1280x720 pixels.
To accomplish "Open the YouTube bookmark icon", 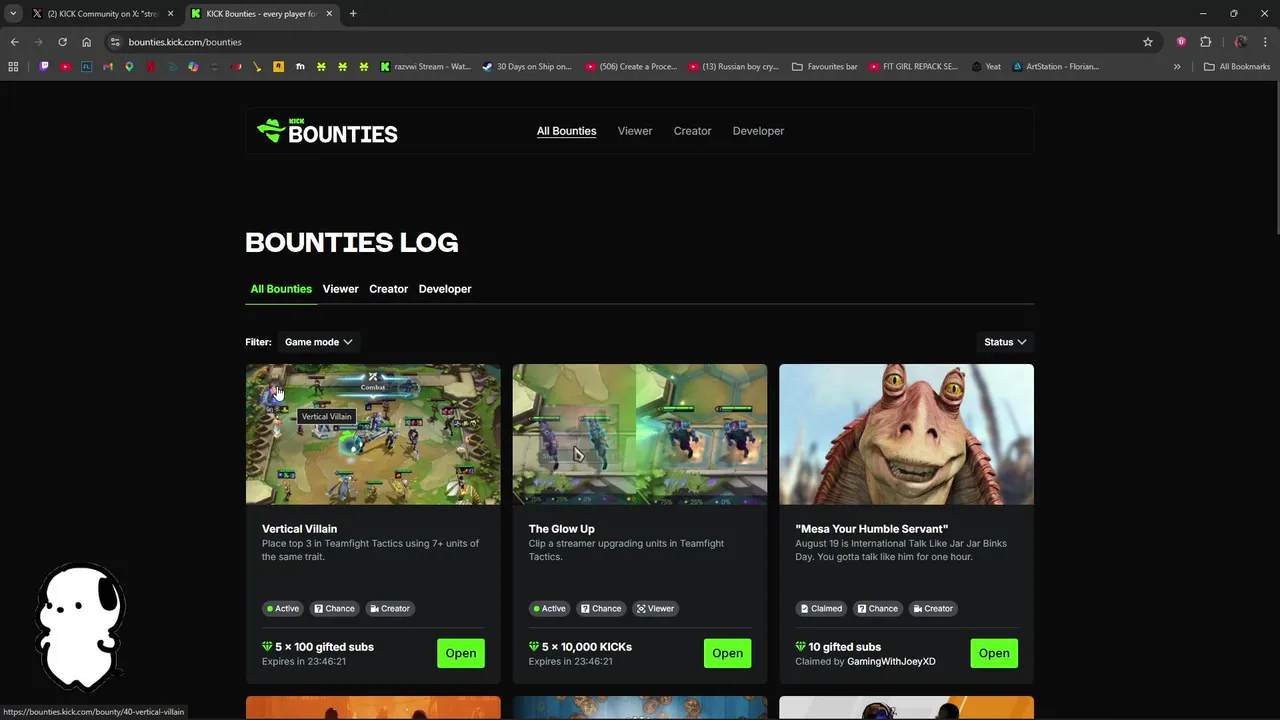I will click(65, 67).
